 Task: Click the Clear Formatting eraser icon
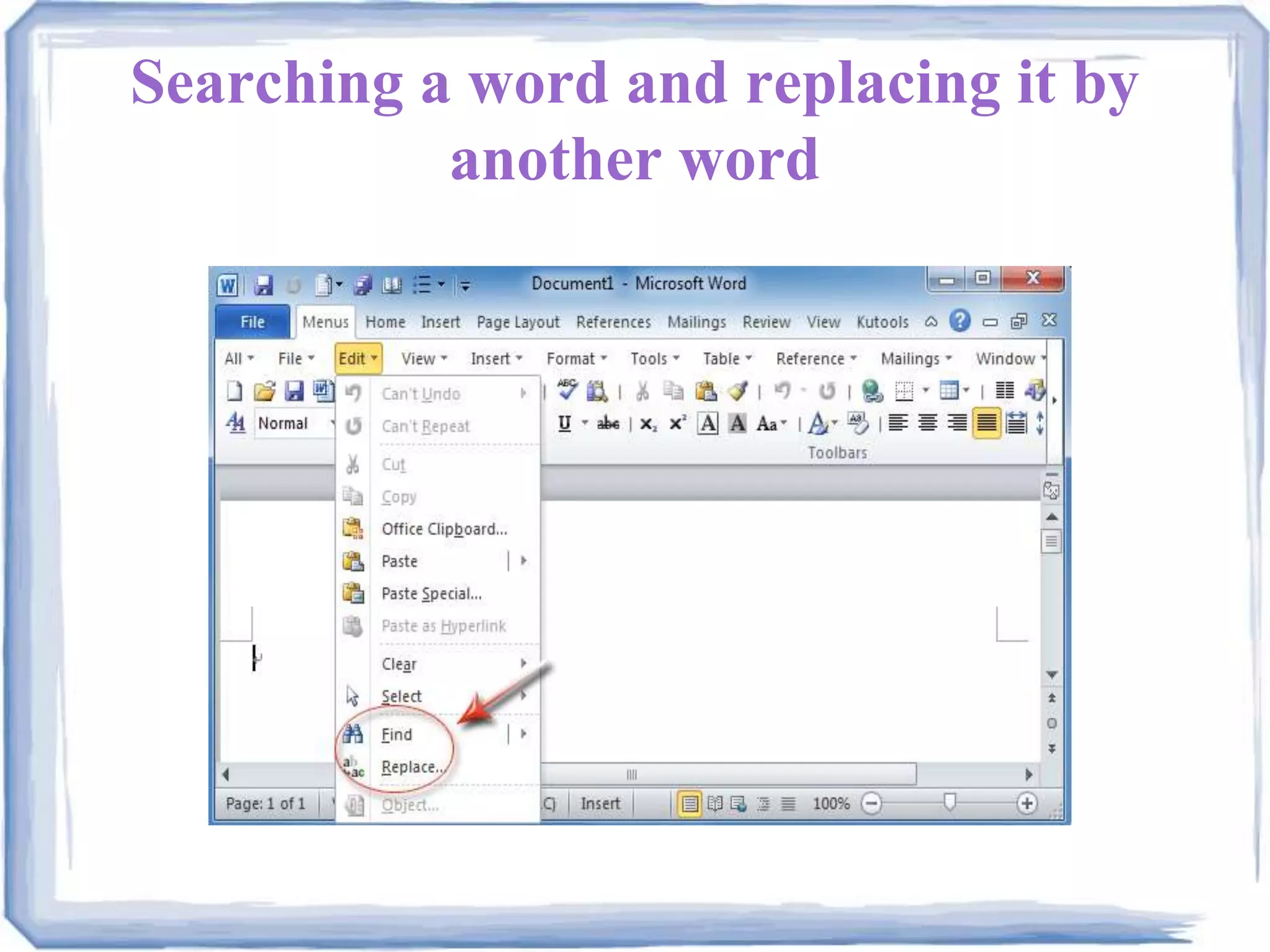tap(858, 423)
